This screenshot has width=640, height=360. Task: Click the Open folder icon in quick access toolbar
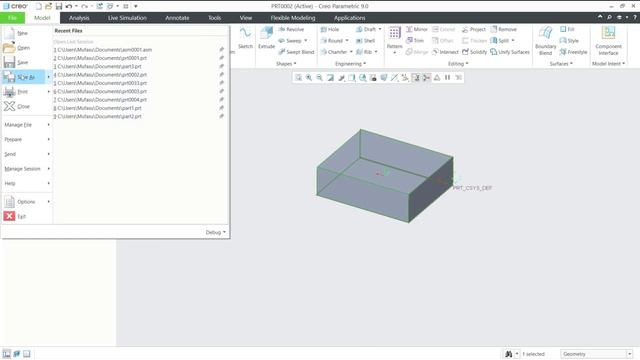click(49, 6)
